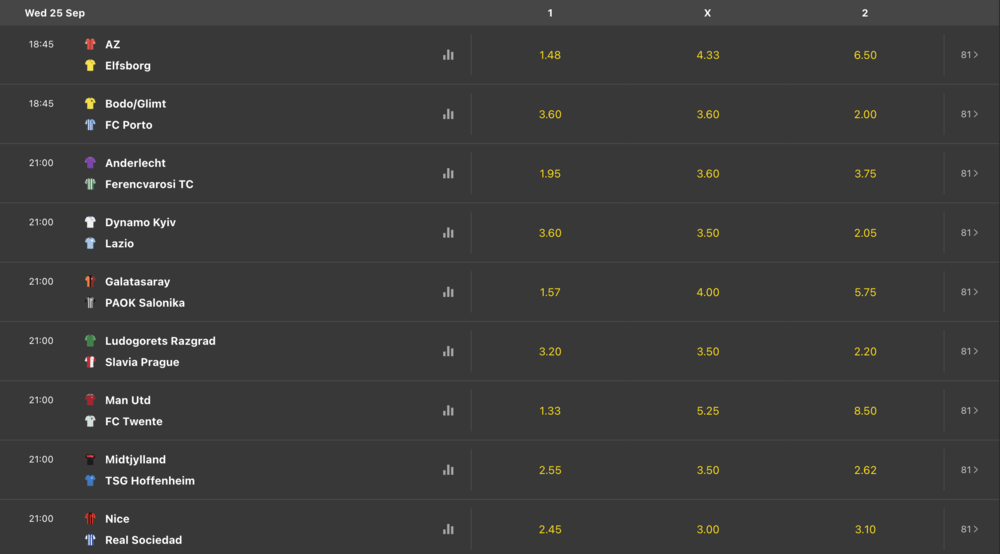Viewport: 1000px width, 554px height.
Task: Open the Real Sociedad team link
Action: pos(143,540)
